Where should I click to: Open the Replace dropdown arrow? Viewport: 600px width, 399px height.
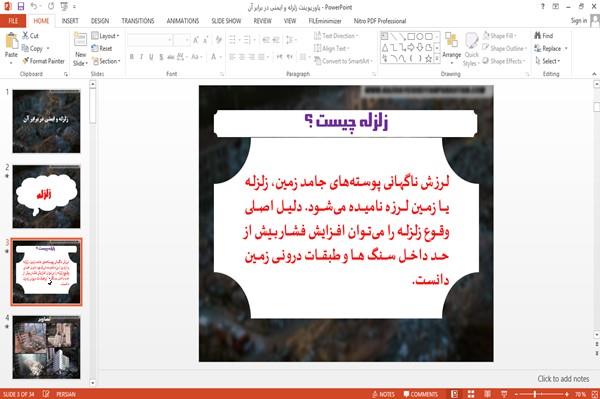566,49
